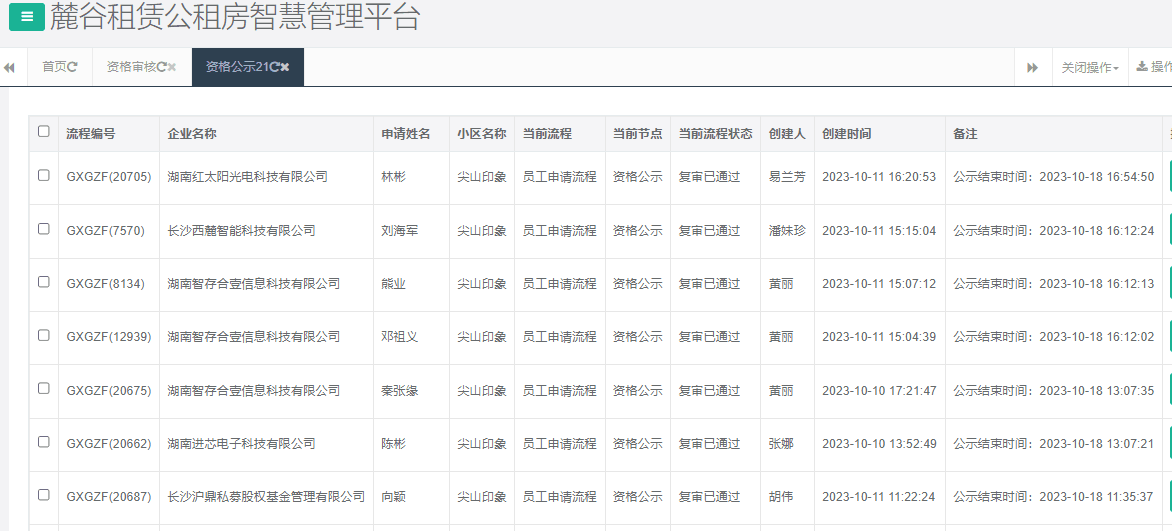1172x531 pixels.
Task: Open the 关闭操作 dropdown
Action: tap(1090, 67)
